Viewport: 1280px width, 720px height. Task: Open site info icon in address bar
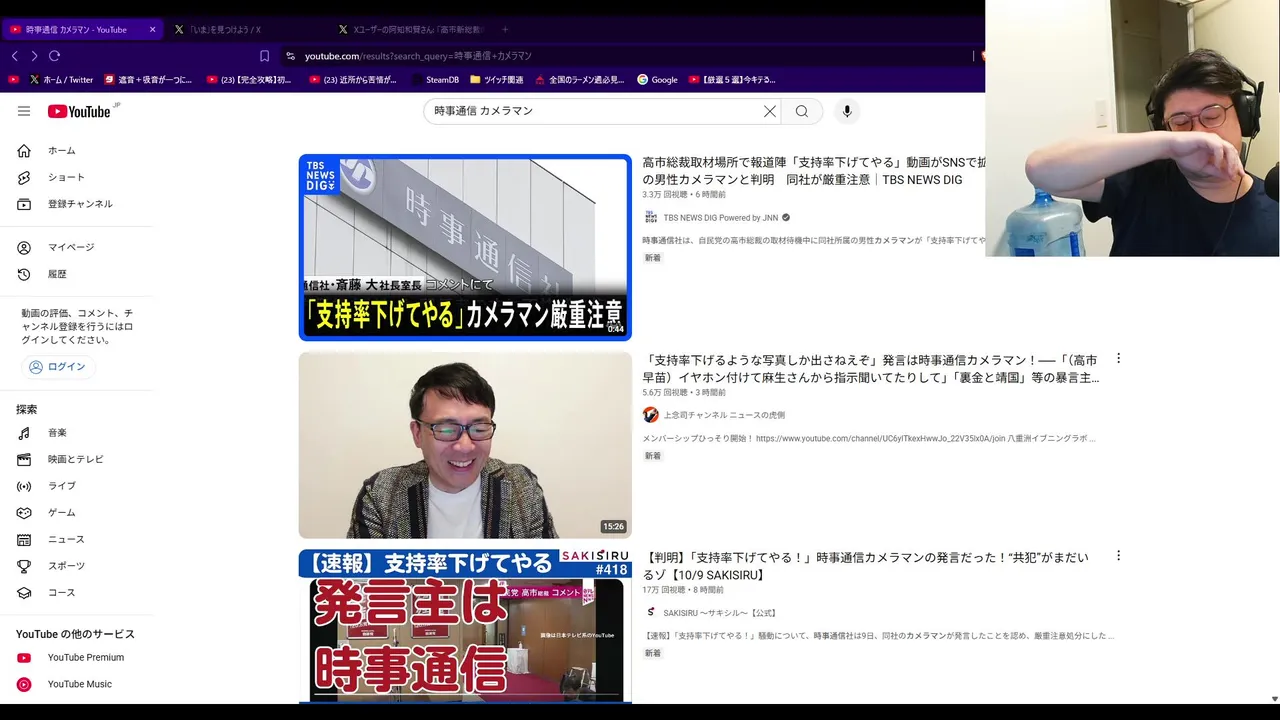291,56
